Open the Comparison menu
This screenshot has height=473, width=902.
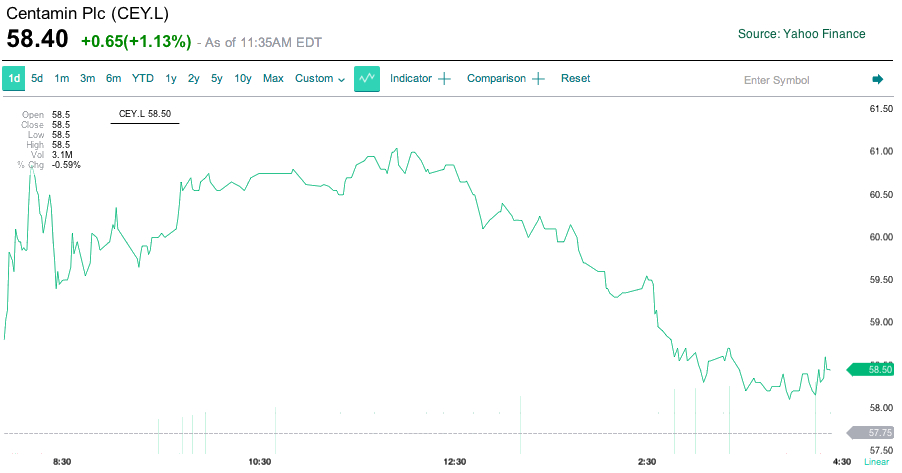(496, 79)
